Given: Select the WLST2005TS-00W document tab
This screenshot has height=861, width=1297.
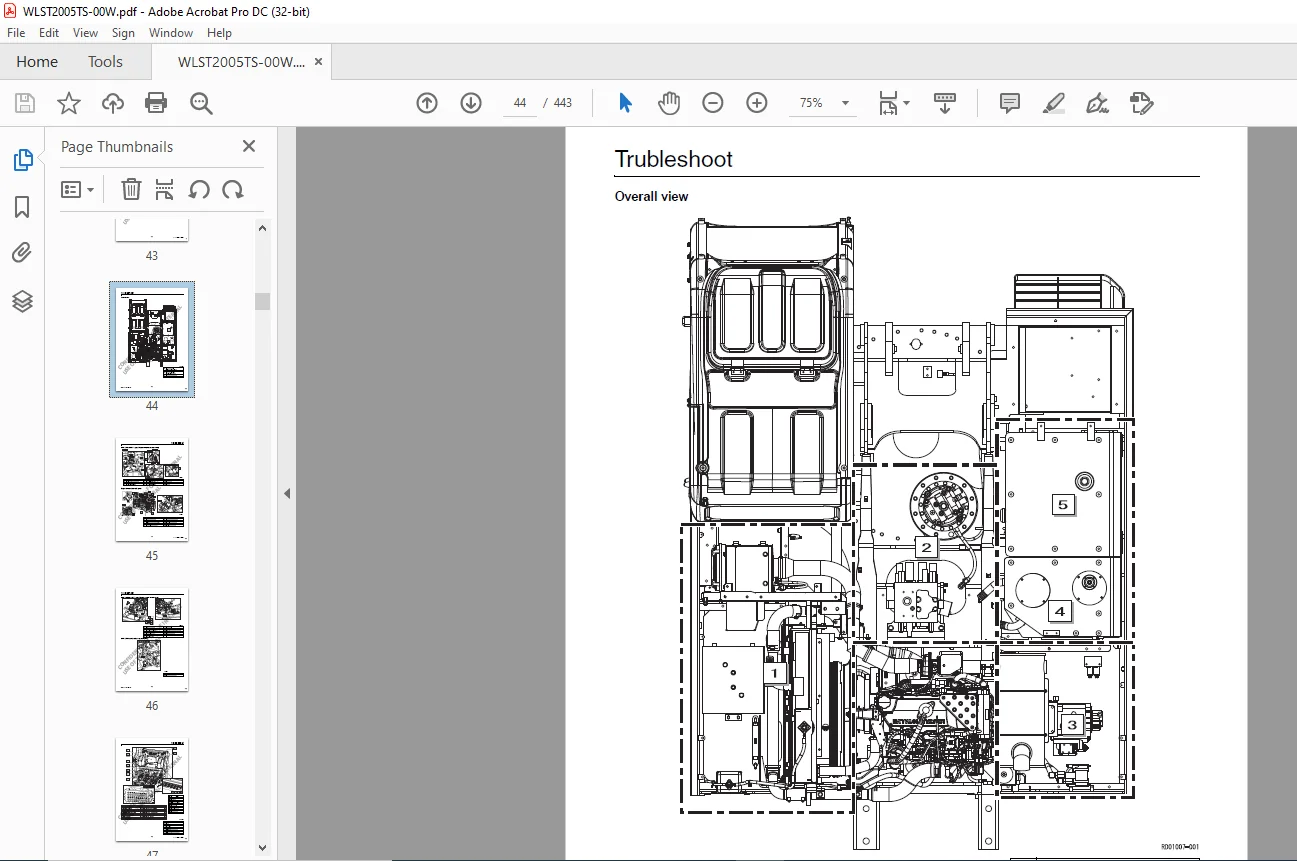Looking at the screenshot, I should point(240,62).
